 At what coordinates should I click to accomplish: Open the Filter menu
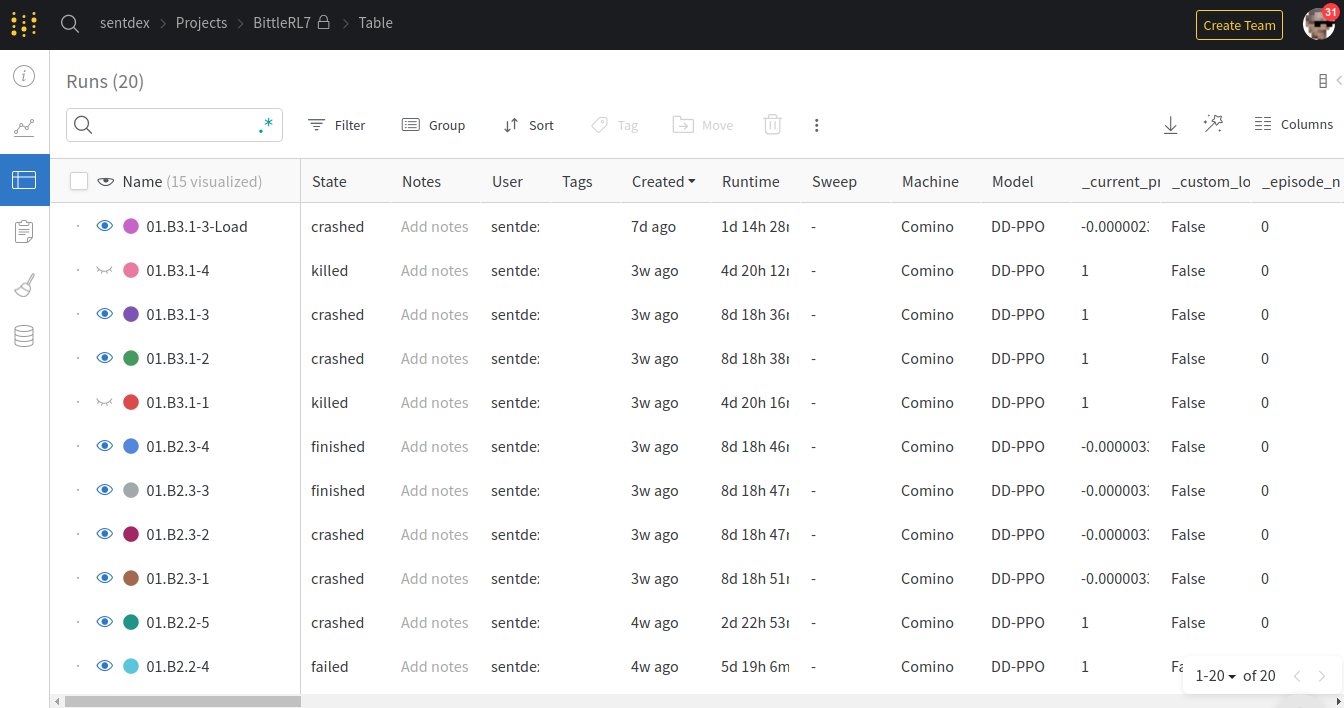tap(337, 125)
